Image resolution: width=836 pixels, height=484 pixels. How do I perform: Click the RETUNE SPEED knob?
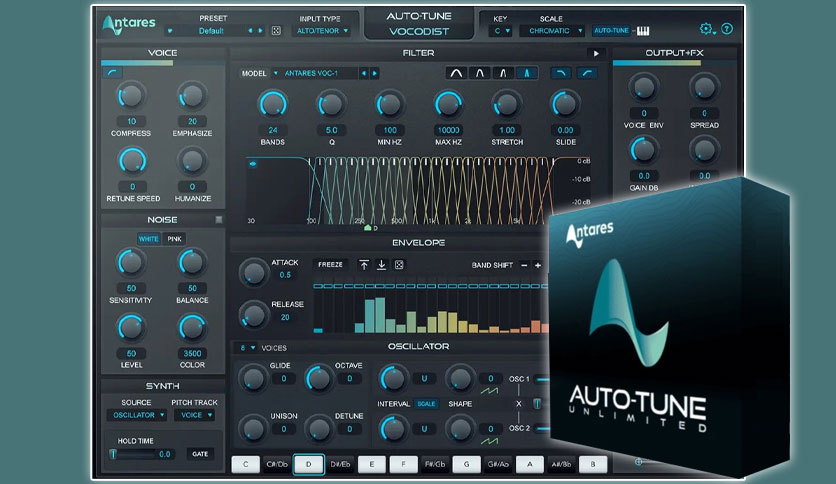133,161
